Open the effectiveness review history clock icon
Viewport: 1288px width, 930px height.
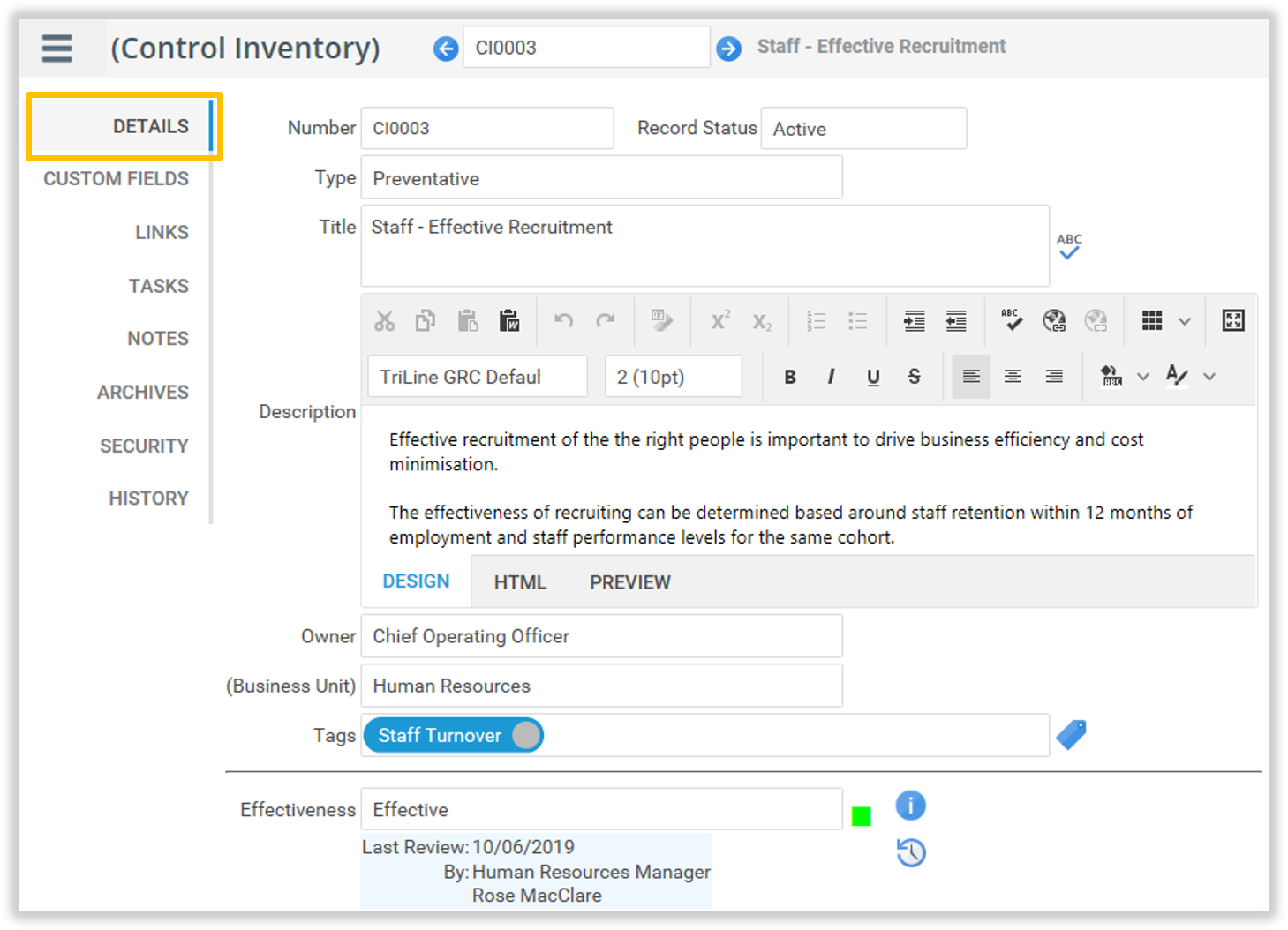tap(910, 852)
